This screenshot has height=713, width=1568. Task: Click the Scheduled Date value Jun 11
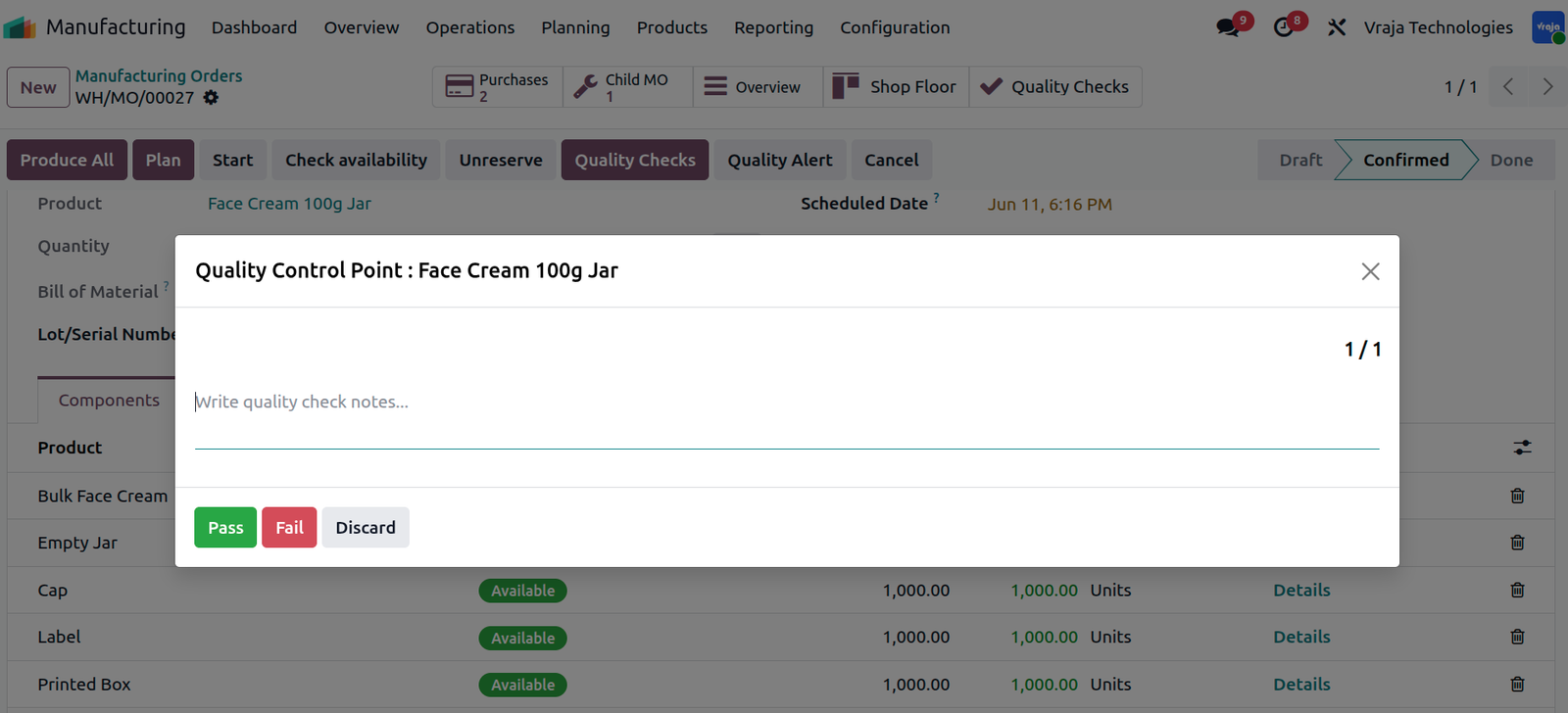pos(1050,205)
